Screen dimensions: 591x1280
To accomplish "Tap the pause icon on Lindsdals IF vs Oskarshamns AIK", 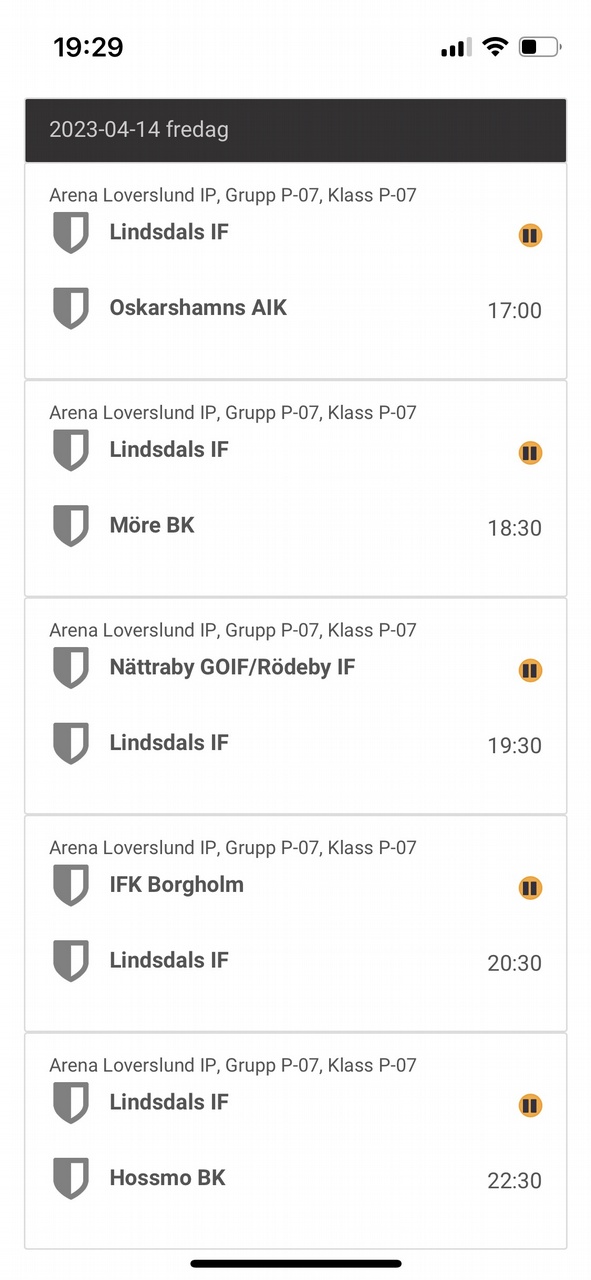I will click(x=530, y=236).
